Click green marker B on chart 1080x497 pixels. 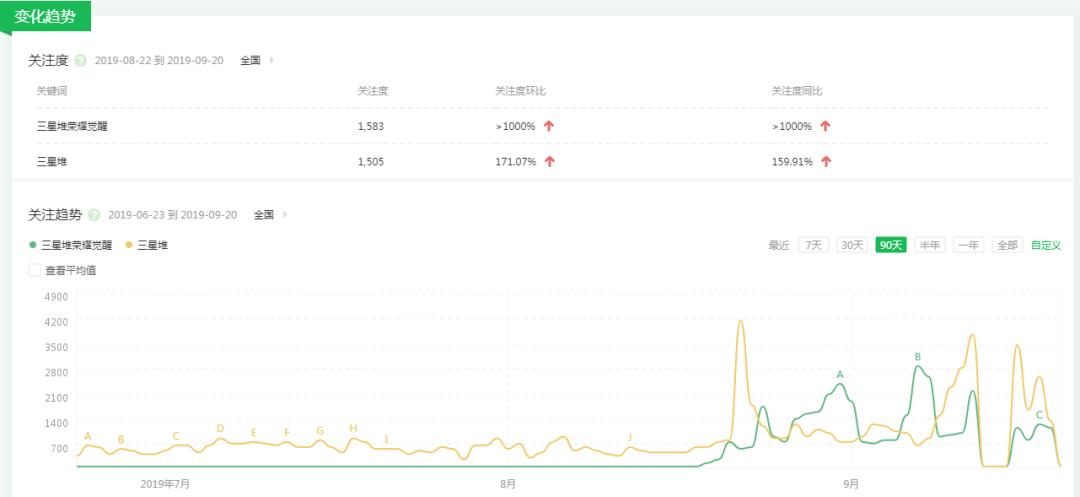(917, 357)
